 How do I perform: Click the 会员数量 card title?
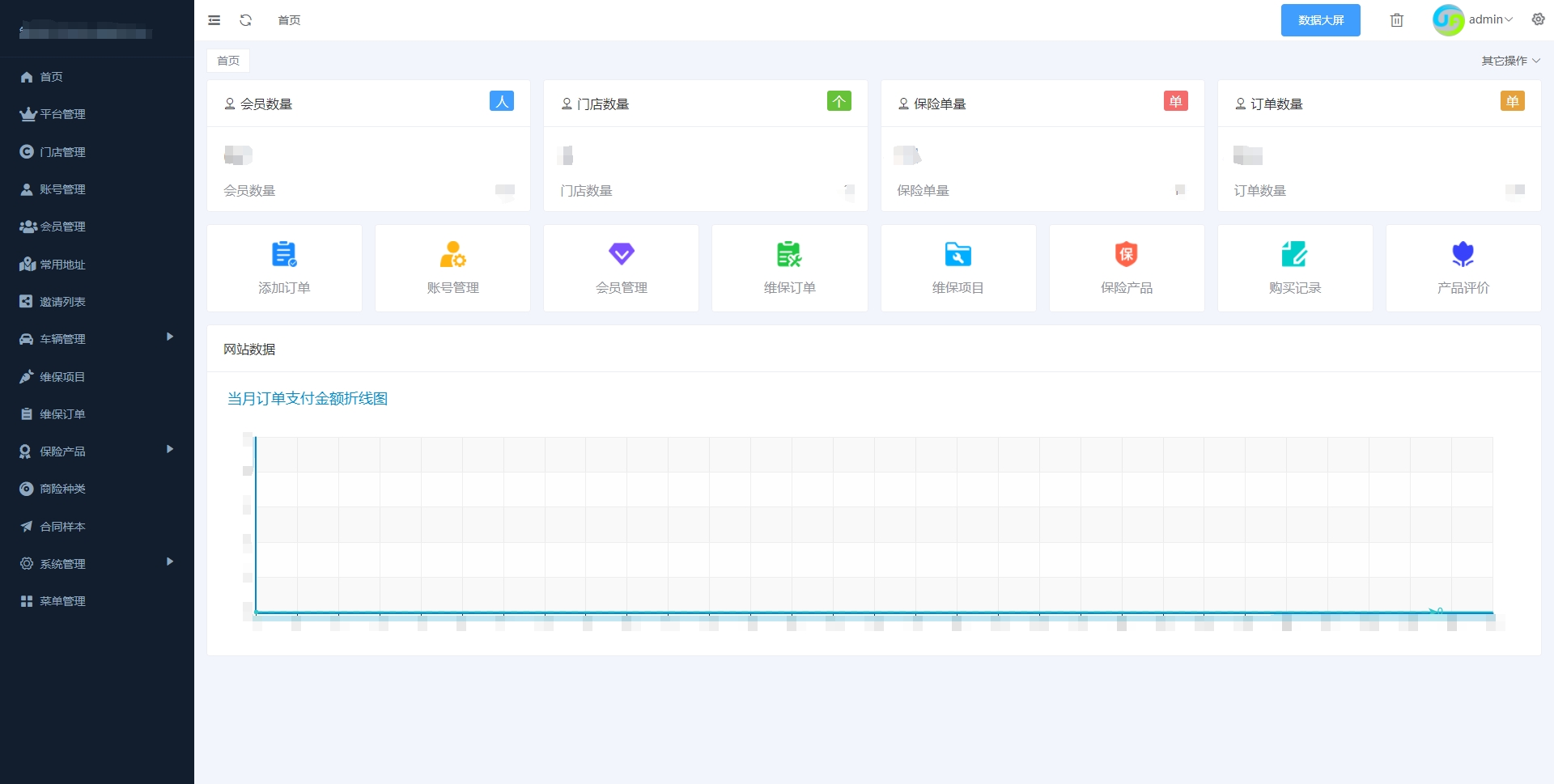pyautogui.click(x=265, y=104)
